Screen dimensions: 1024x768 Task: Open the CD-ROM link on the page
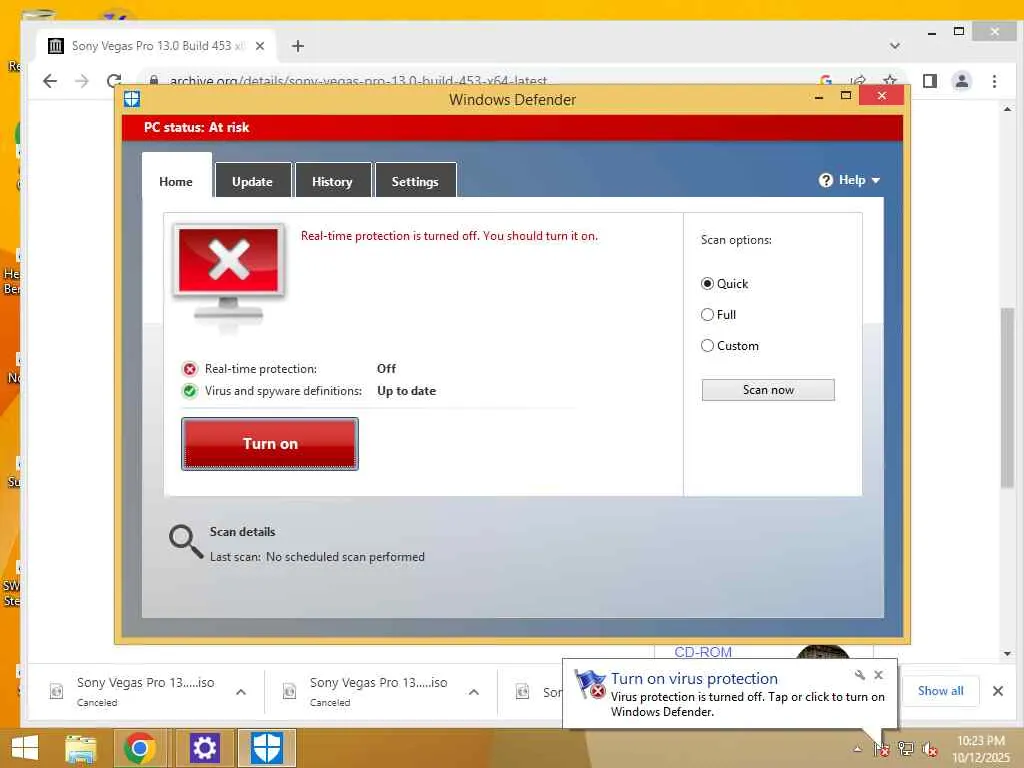[x=703, y=652]
